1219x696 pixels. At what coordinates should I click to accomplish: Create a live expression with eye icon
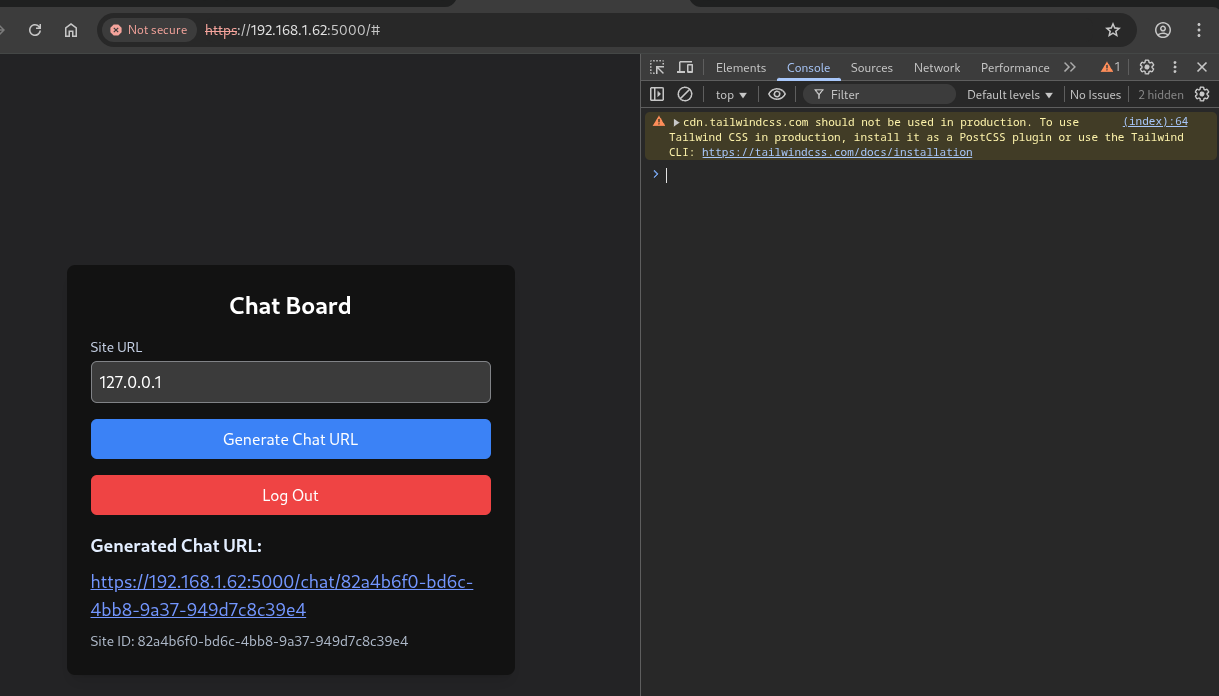tap(777, 94)
